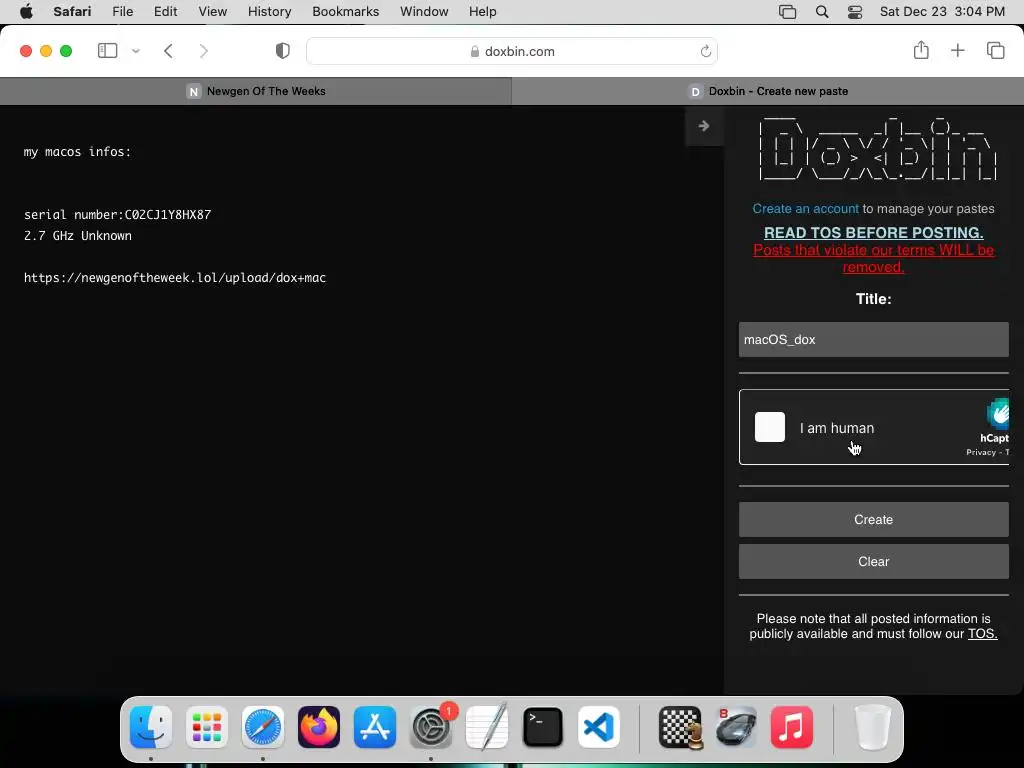The height and width of the screenshot is (768, 1024).
Task: Open the Help menu
Action: pyautogui.click(x=483, y=12)
